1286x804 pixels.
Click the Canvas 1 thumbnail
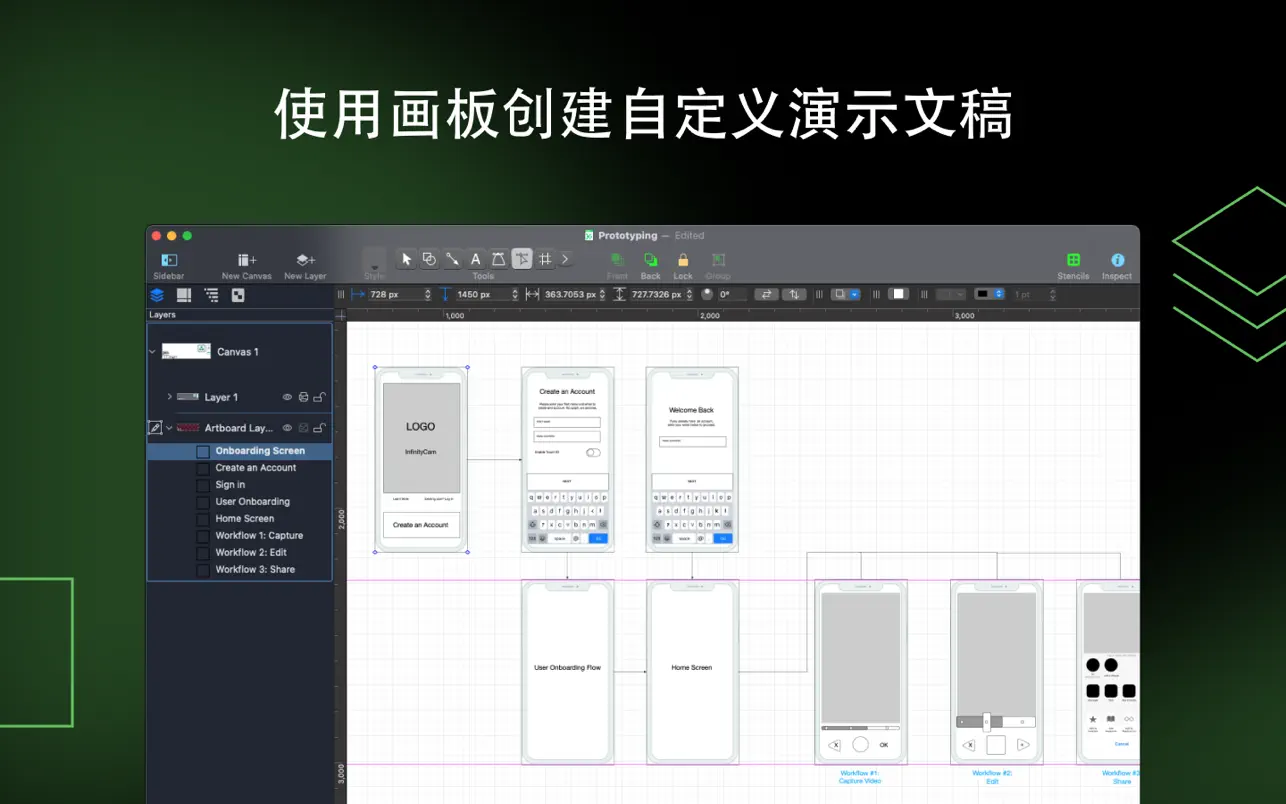pos(186,351)
